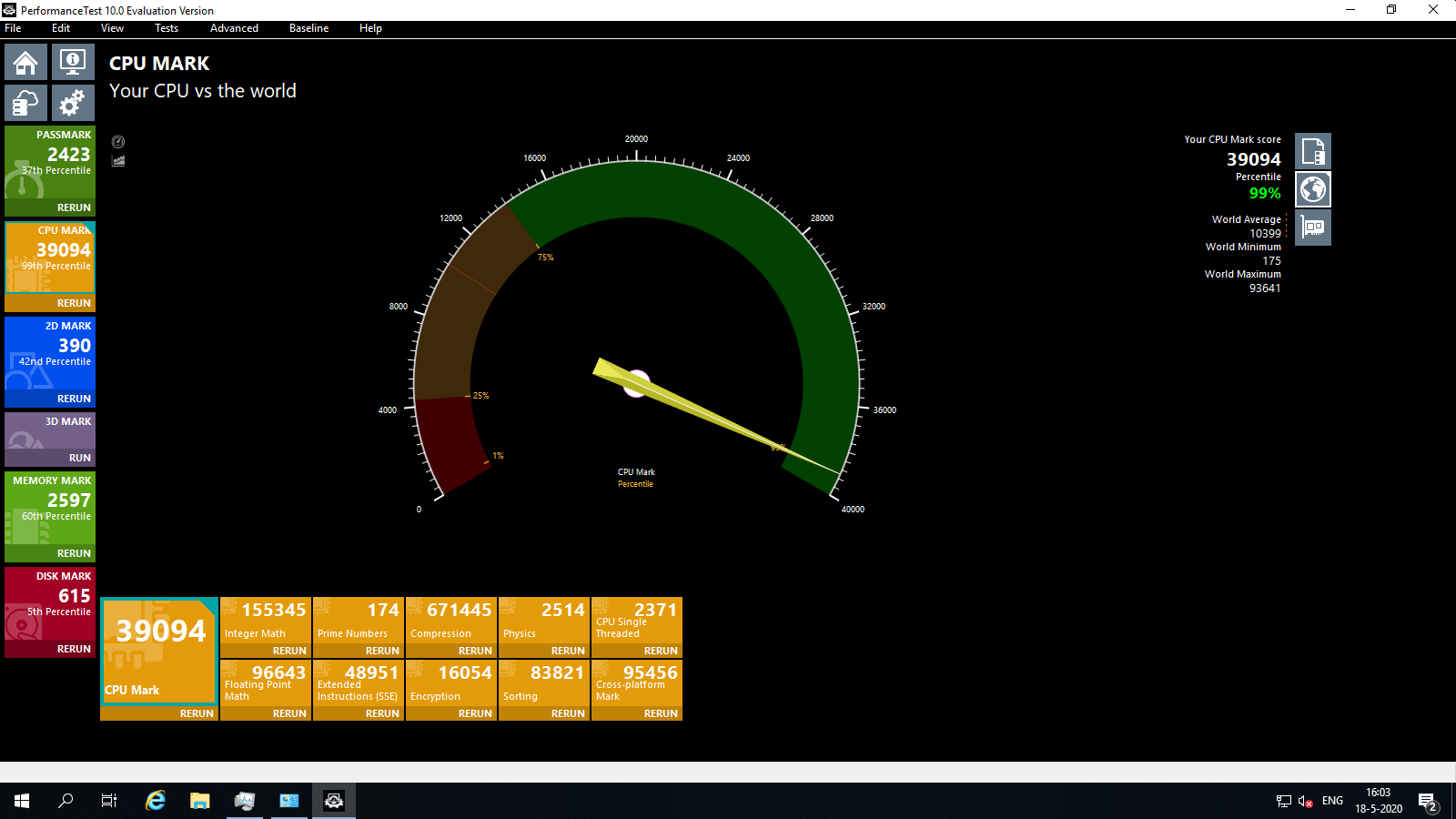Screen dimensions: 1456x819
Task: Open settings with the gears icon
Action: coord(73,103)
